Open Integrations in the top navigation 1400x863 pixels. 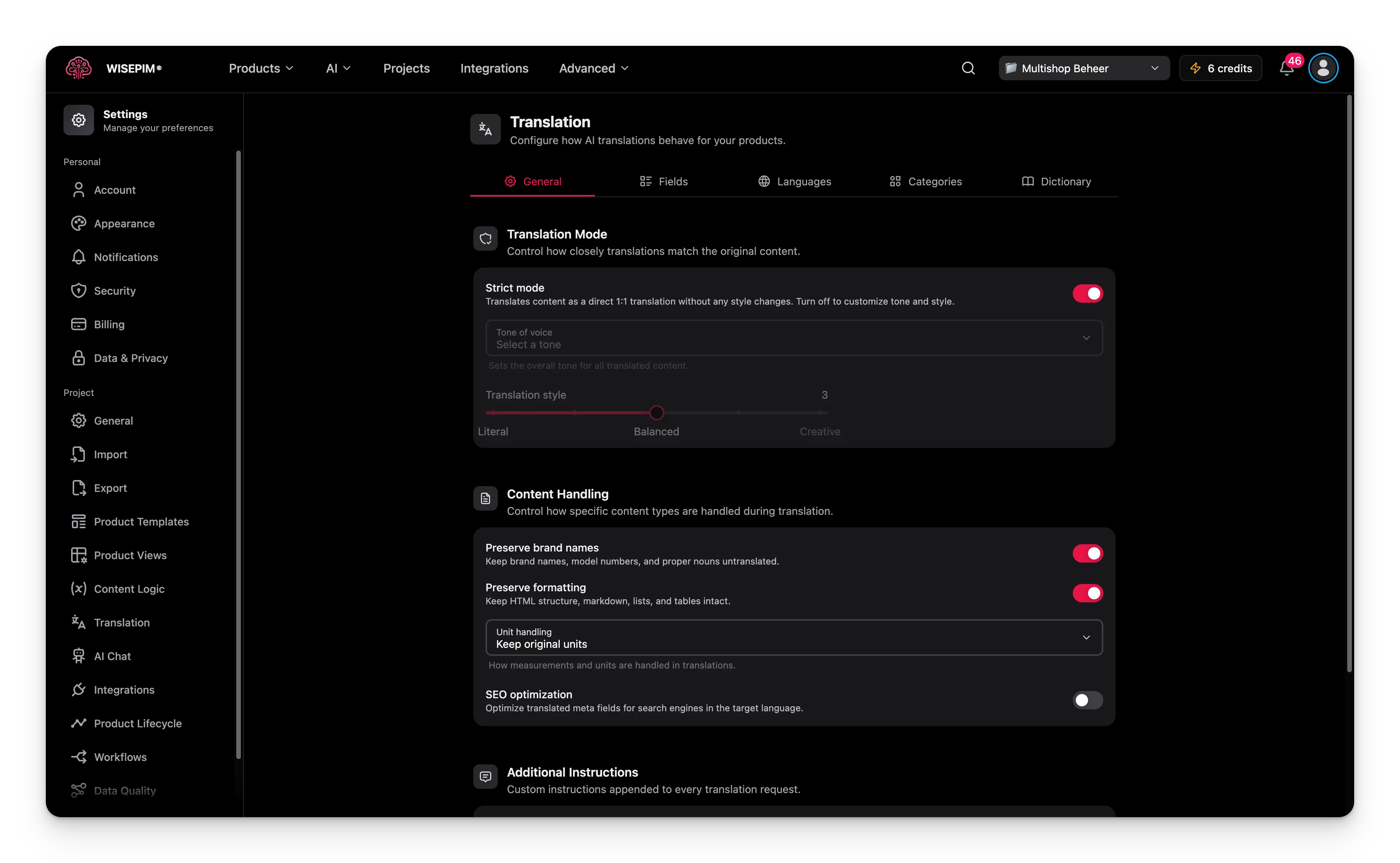(x=494, y=68)
